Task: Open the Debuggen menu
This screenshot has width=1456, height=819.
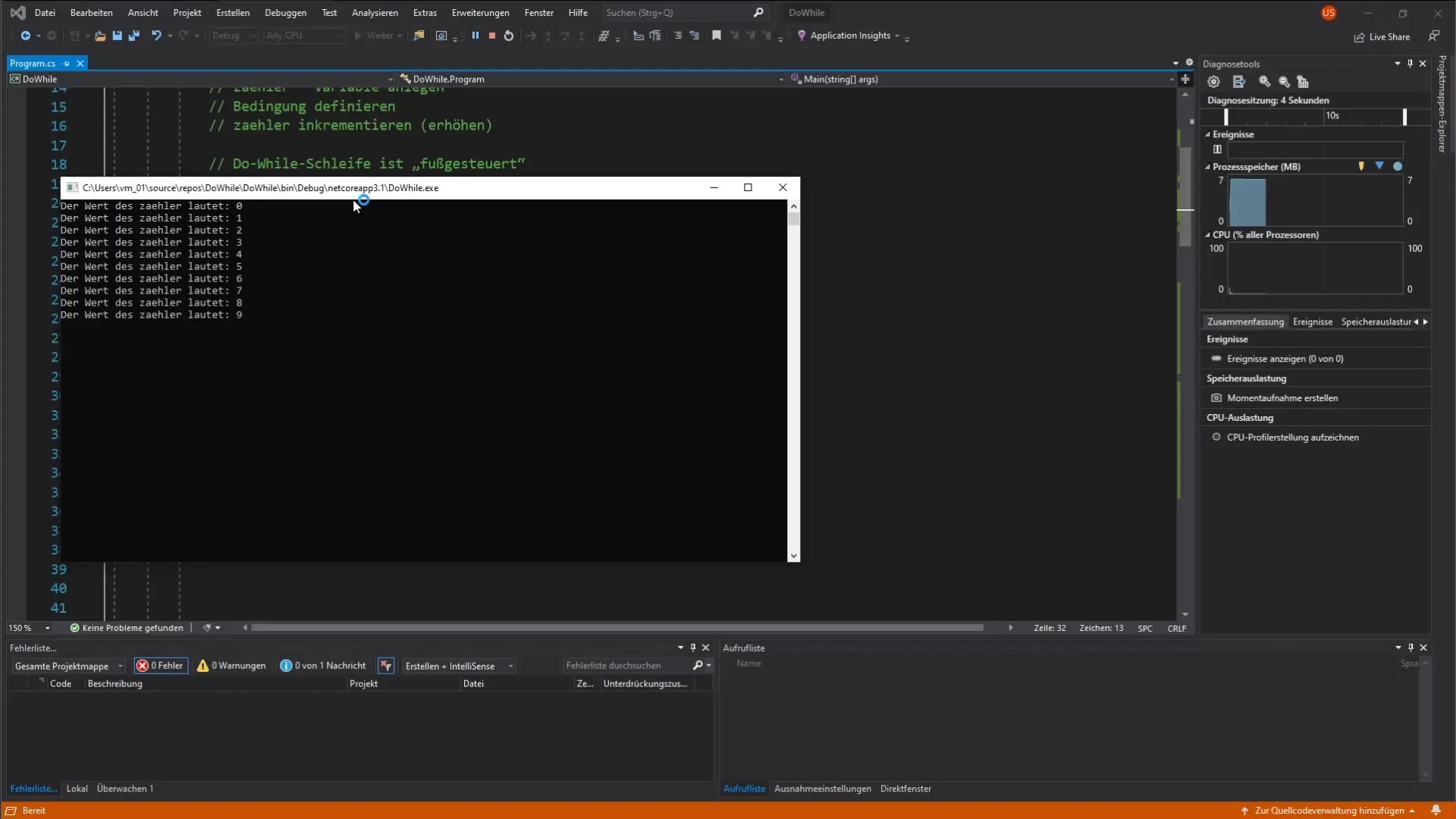Action: point(285,13)
